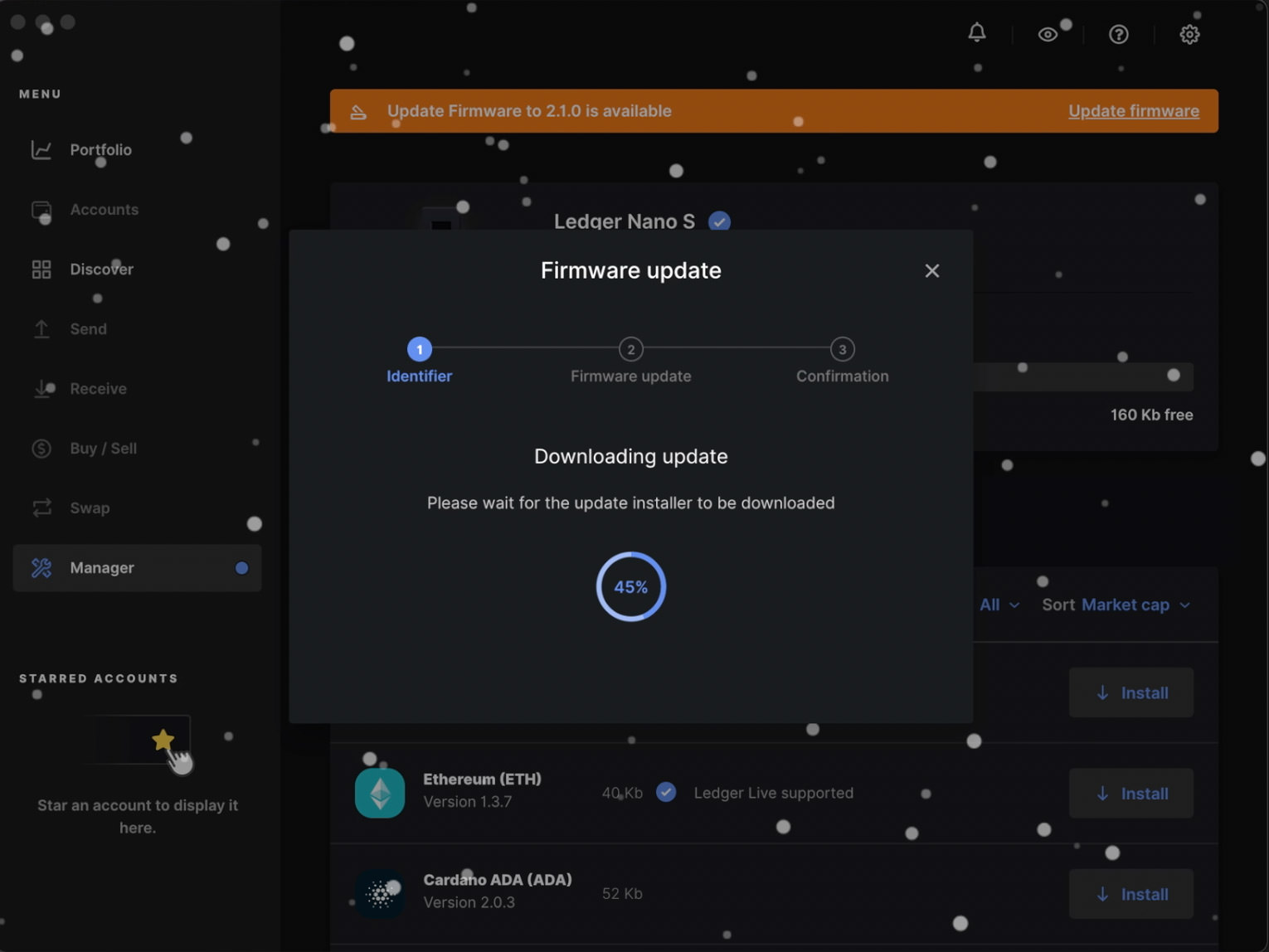This screenshot has height=952, width=1269.
Task: Click the Manager tools icon
Action: click(41, 568)
